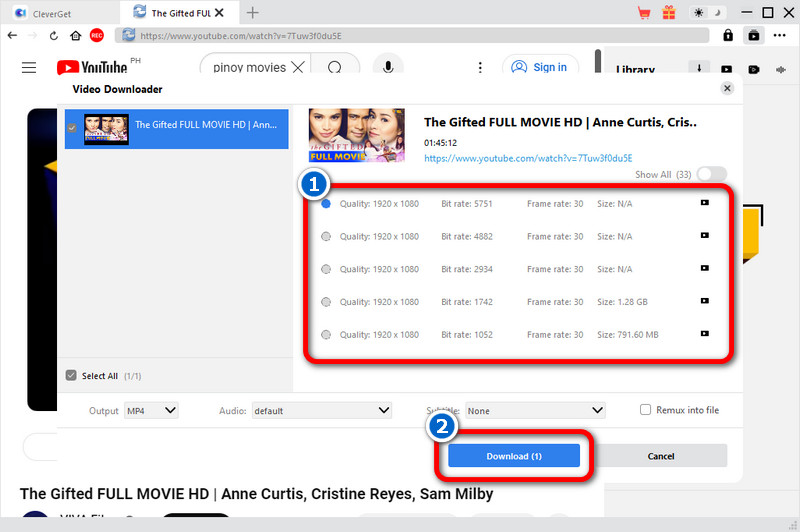Select the 791.60 MB quality option
Screen dimensions: 800x532
click(326, 335)
